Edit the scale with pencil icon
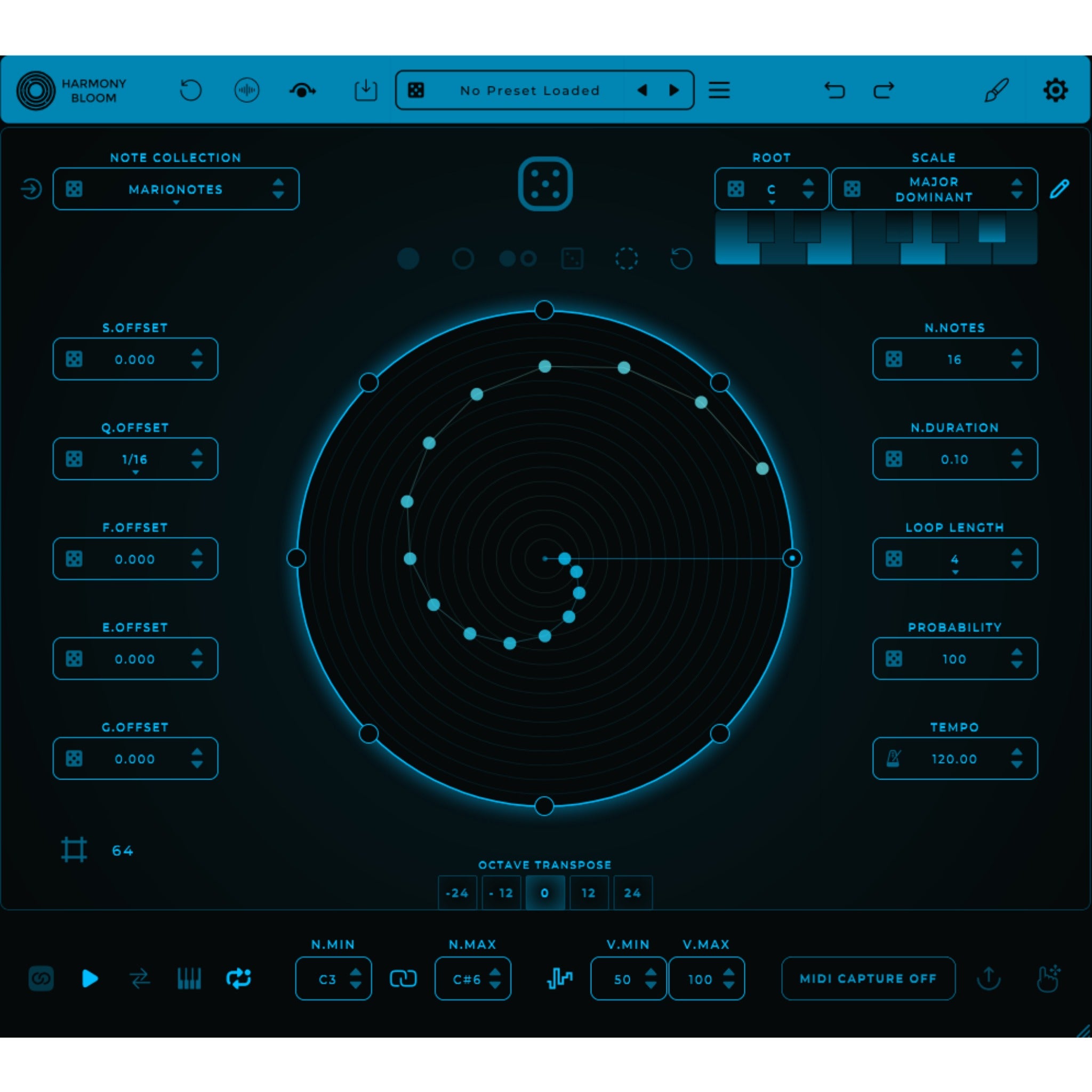 pos(1059,189)
